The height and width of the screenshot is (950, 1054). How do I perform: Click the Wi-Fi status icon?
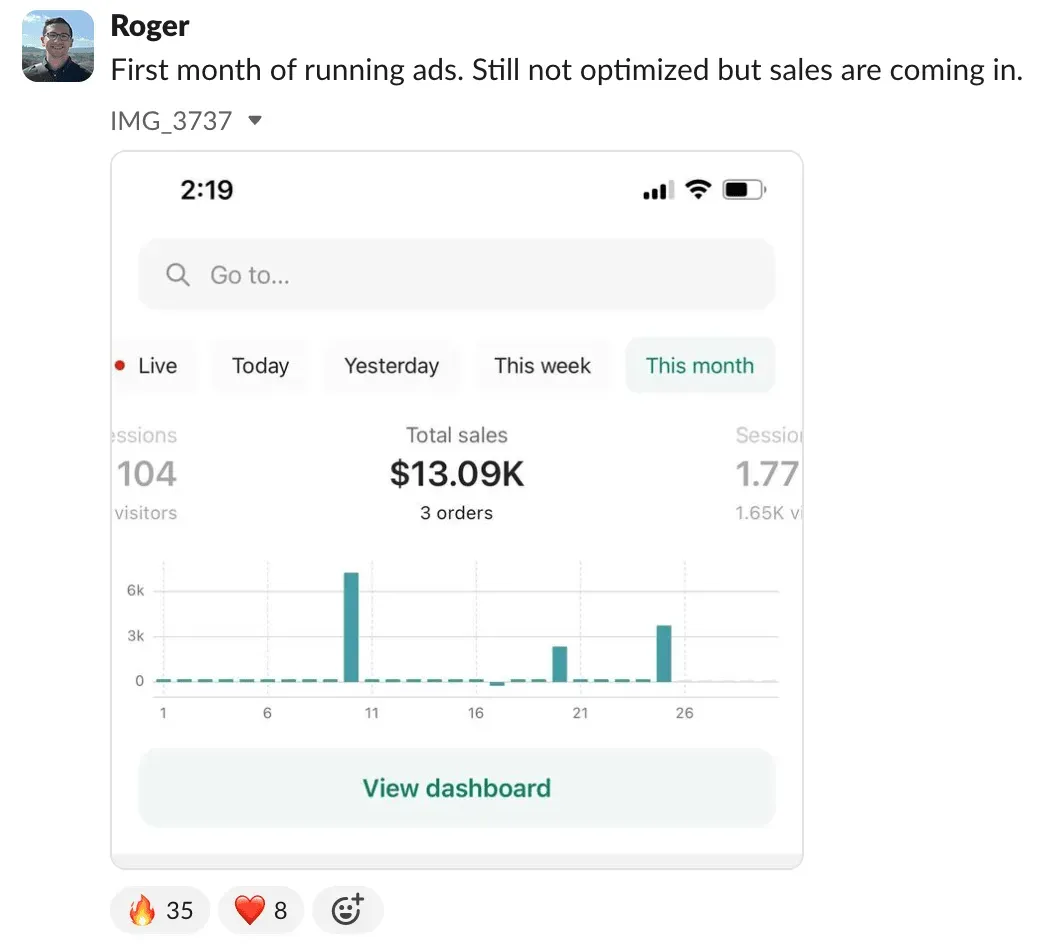698,190
